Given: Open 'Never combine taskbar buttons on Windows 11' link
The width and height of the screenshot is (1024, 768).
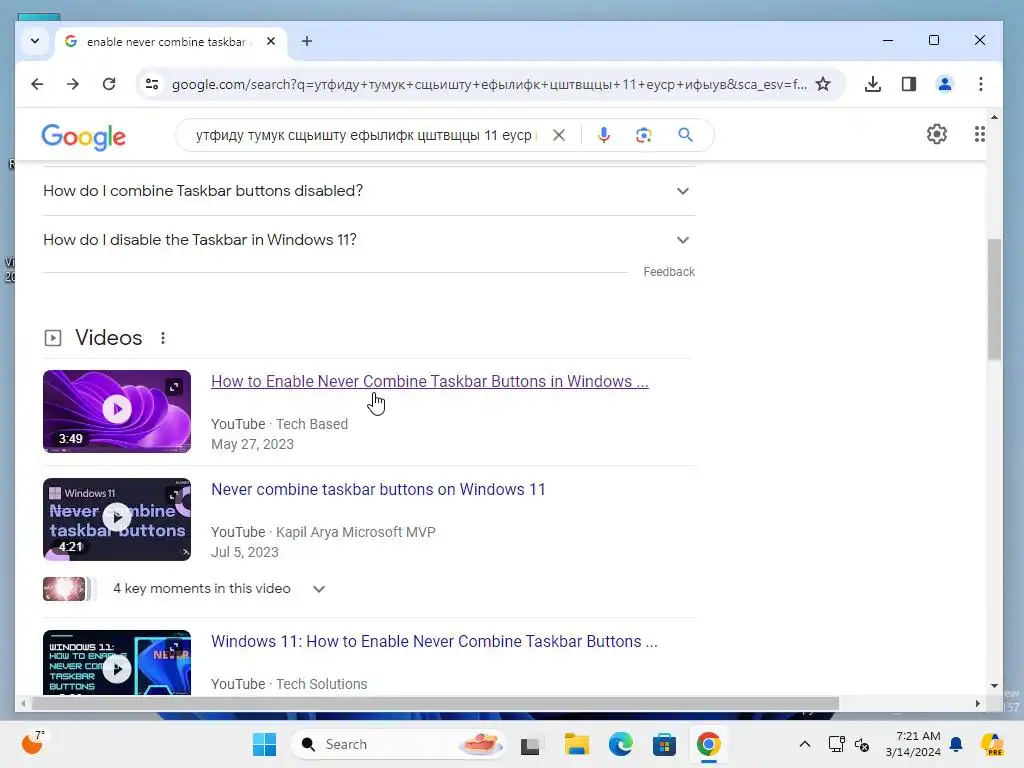Looking at the screenshot, I should pos(378,490).
